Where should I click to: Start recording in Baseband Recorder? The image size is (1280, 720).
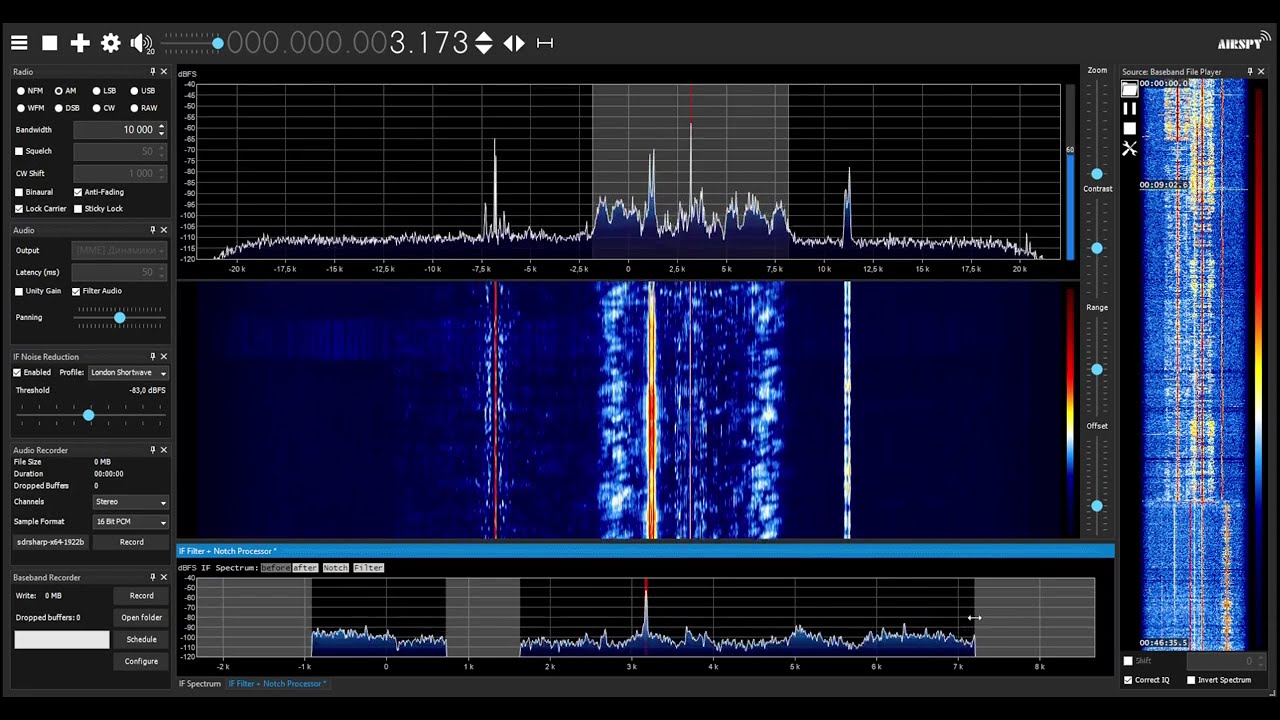[142, 596]
